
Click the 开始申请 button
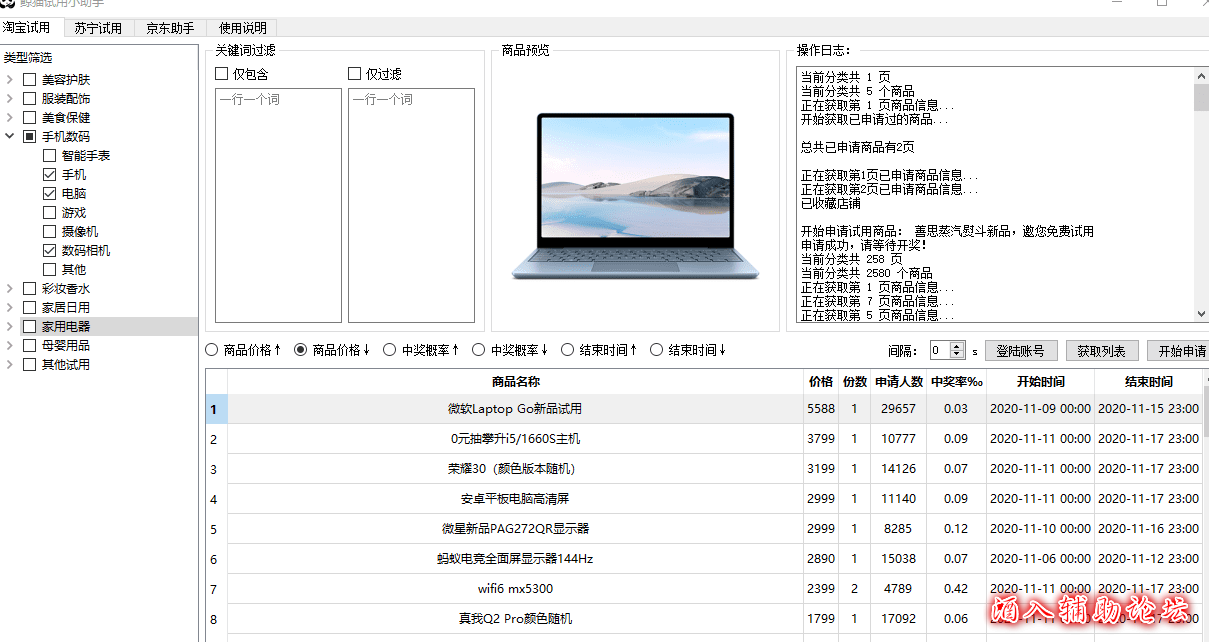(1178, 351)
